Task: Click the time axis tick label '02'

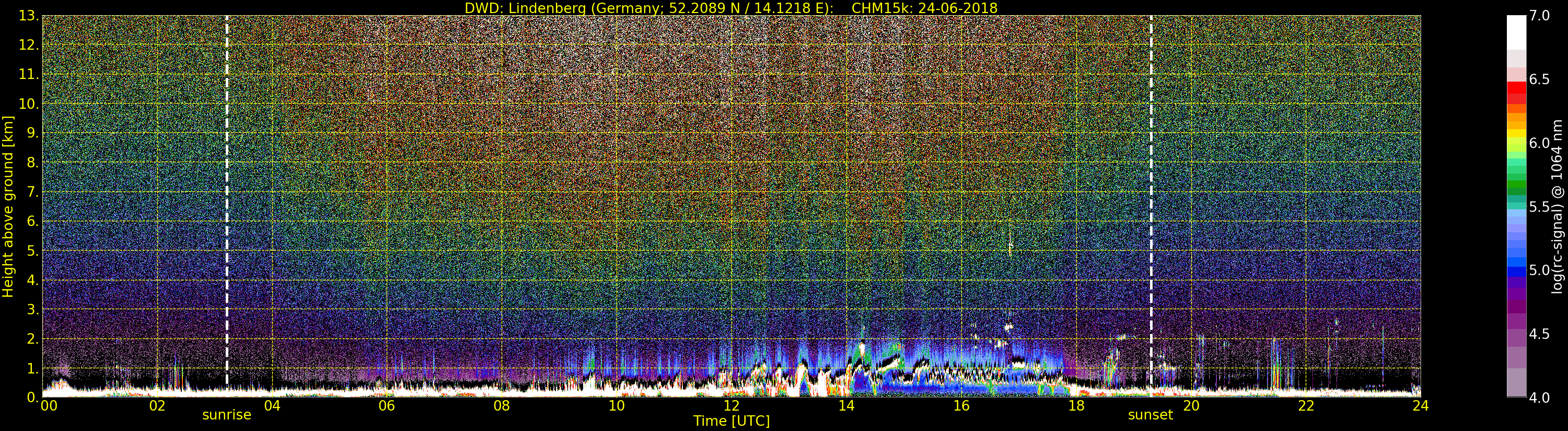Action: coord(157,405)
